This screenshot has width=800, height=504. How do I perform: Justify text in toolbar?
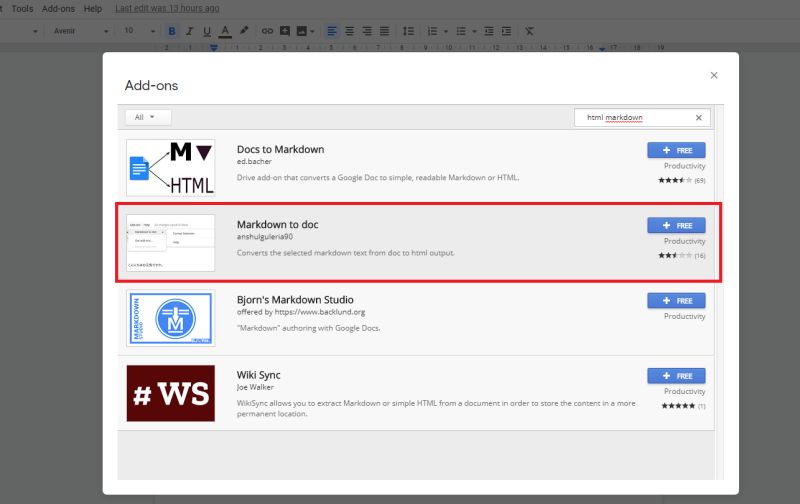pos(384,31)
